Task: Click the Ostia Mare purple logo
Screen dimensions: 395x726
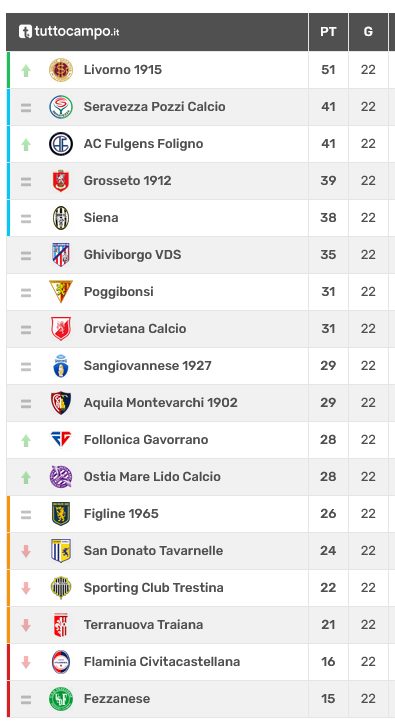Action: pyautogui.click(x=61, y=477)
